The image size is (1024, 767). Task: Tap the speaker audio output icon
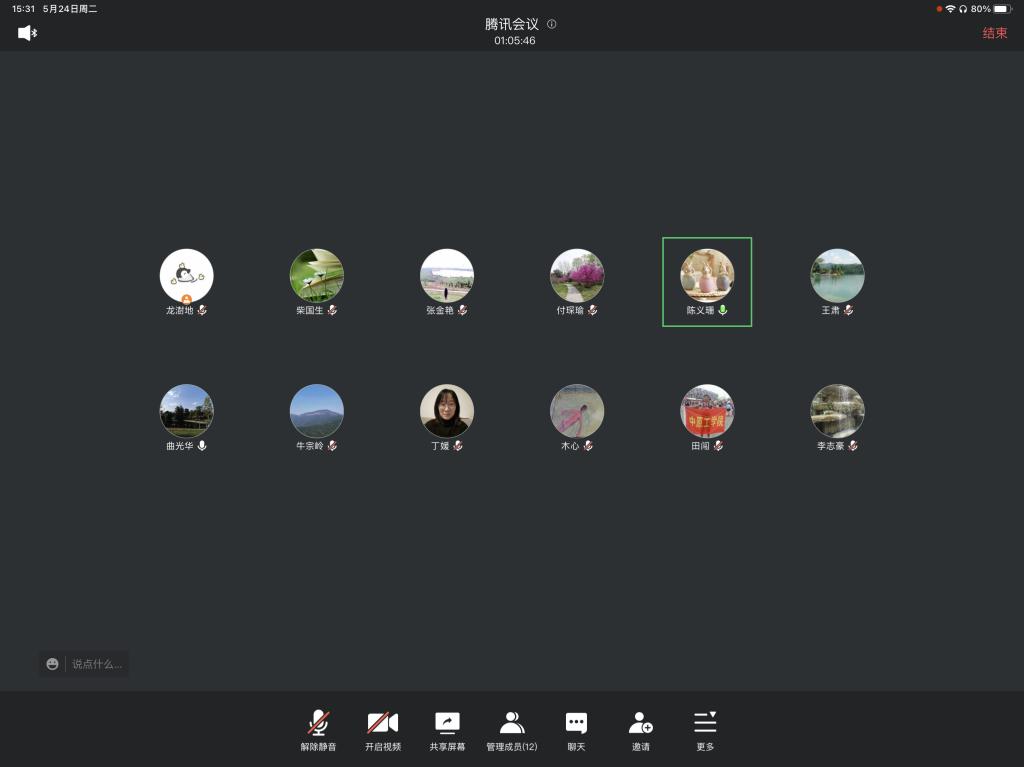click(x=27, y=33)
